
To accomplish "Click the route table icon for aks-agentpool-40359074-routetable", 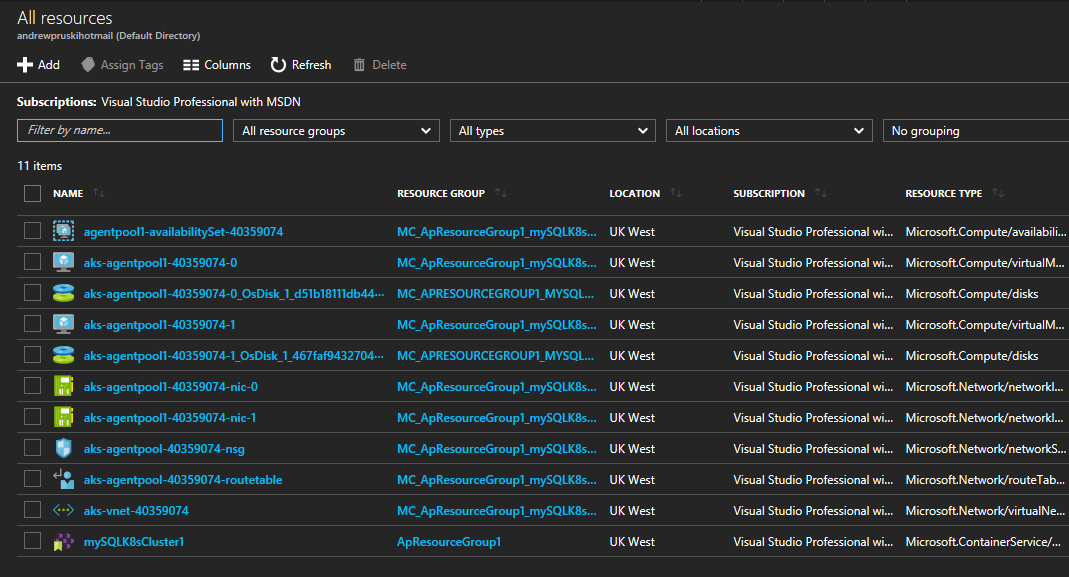I will tap(63, 479).
